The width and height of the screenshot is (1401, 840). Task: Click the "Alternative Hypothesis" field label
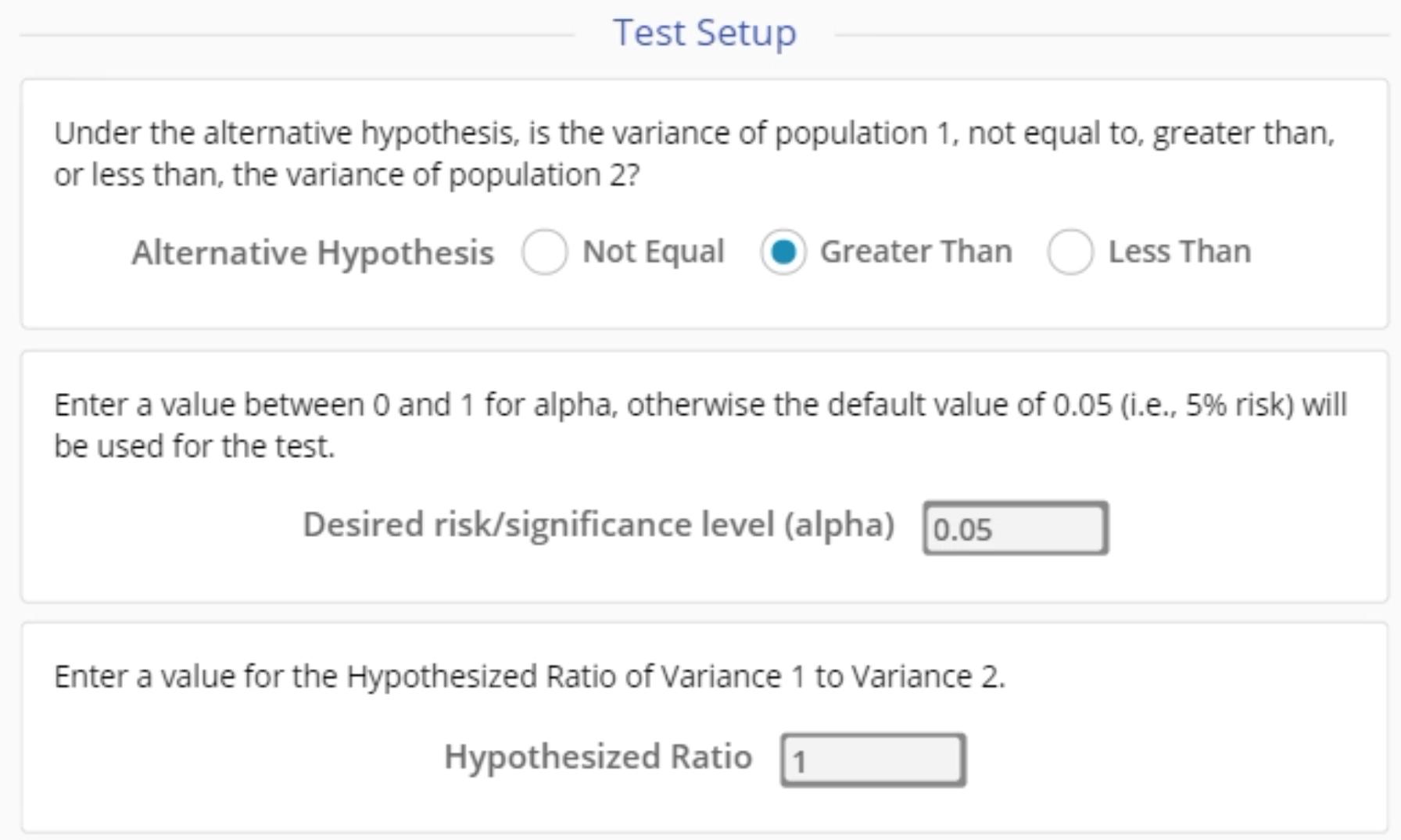[x=313, y=252]
